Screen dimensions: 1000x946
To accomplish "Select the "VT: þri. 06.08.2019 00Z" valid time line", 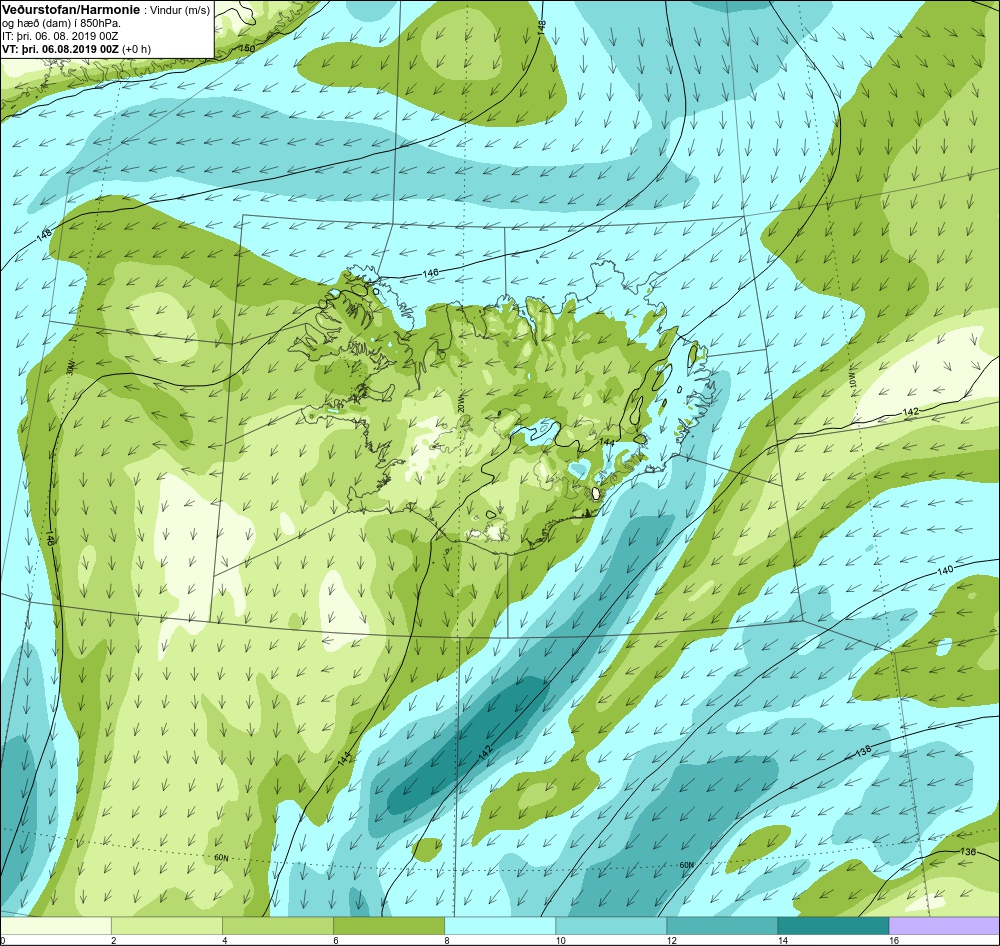I will (x=61, y=49).
